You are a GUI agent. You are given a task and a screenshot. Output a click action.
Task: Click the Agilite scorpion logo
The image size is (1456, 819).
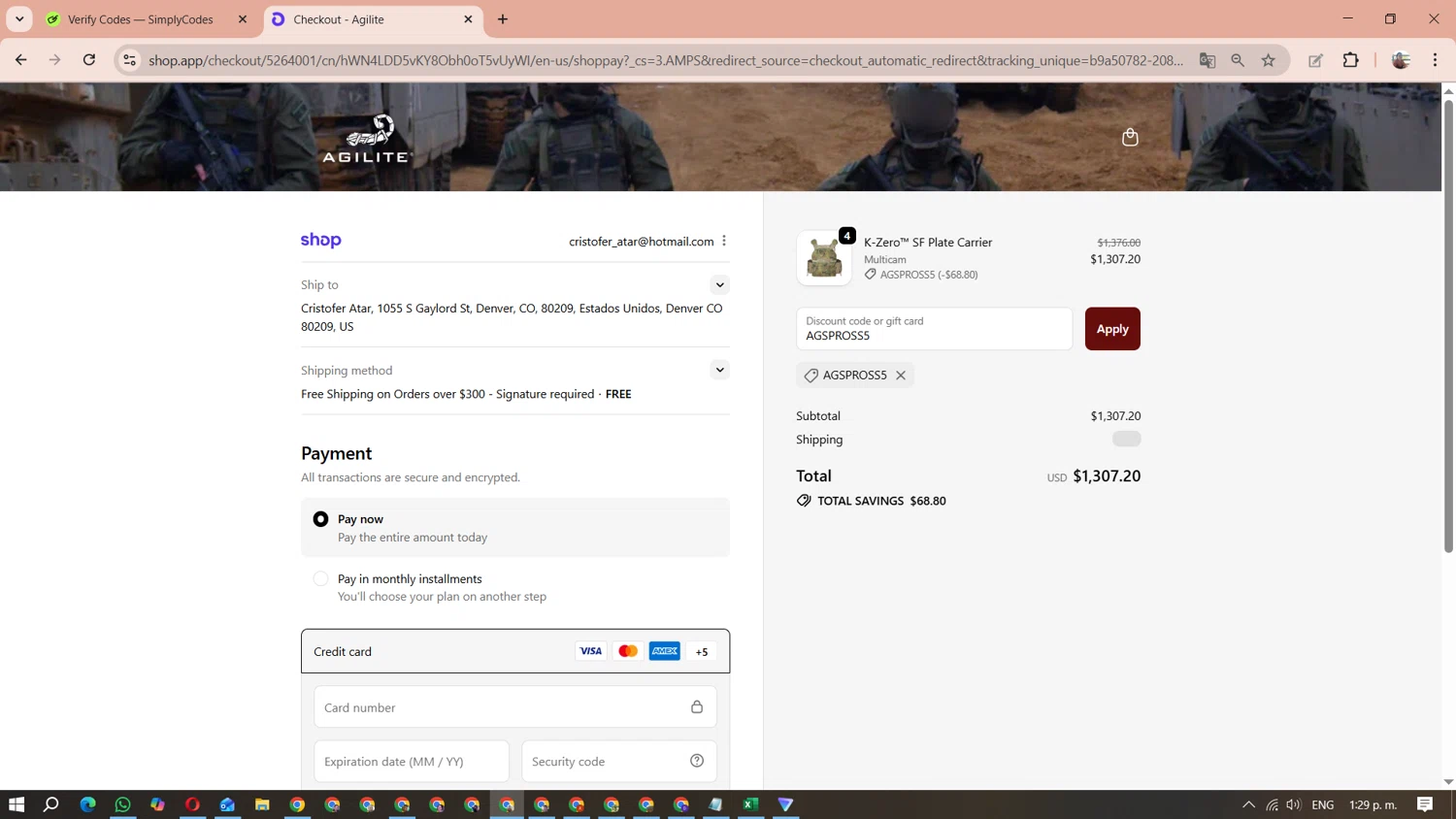point(366,139)
